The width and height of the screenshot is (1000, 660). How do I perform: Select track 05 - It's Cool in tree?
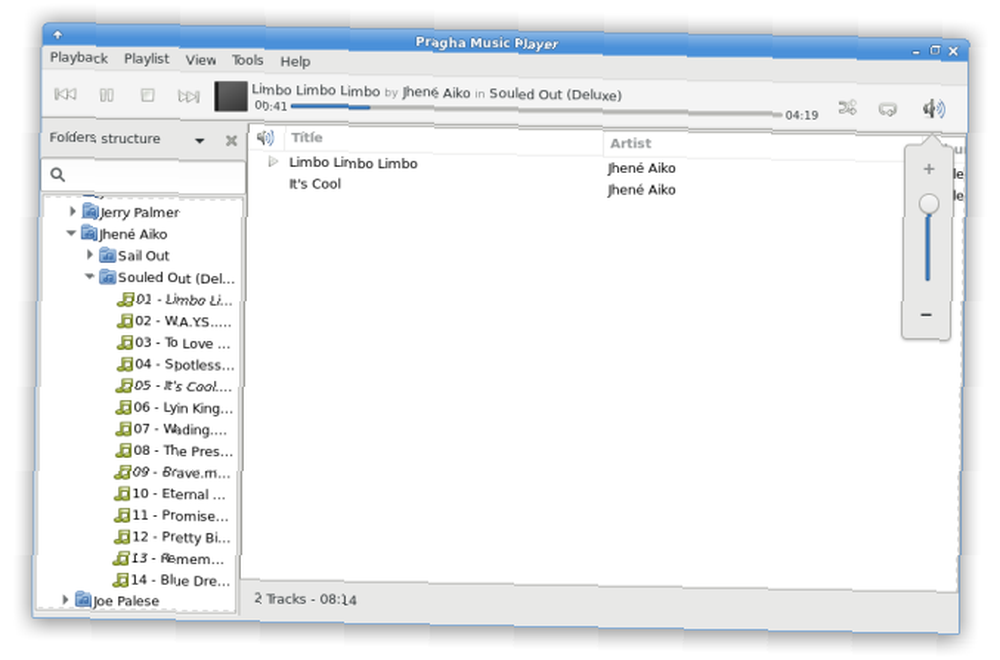174,386
